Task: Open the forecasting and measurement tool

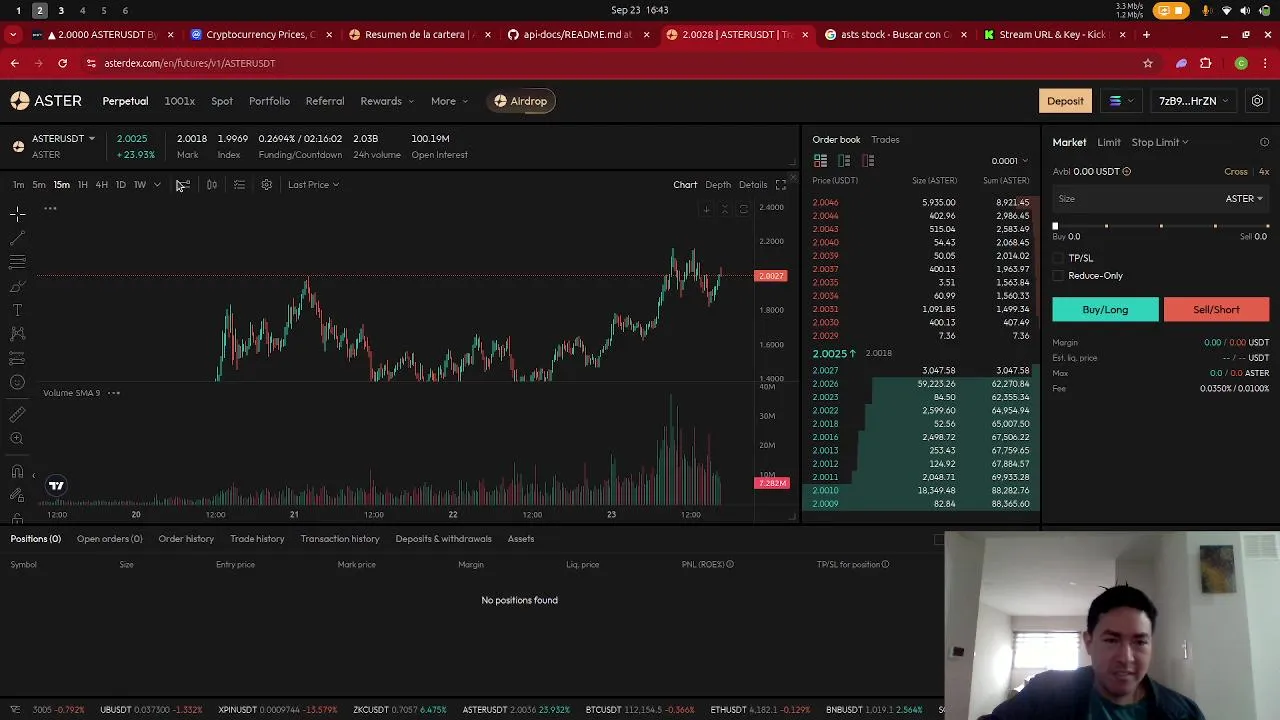Action: click(x=17, y=358)
